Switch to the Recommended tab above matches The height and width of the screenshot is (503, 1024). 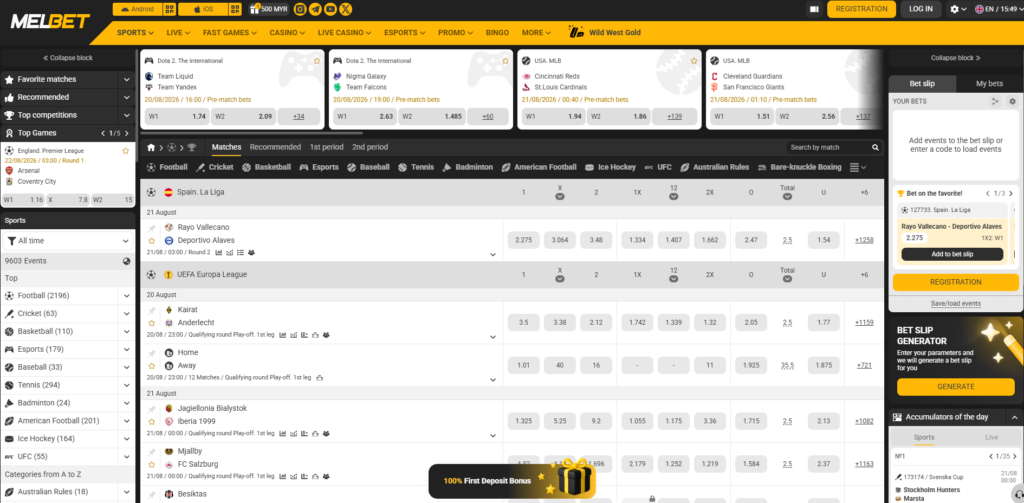click(x=275, y=147)
